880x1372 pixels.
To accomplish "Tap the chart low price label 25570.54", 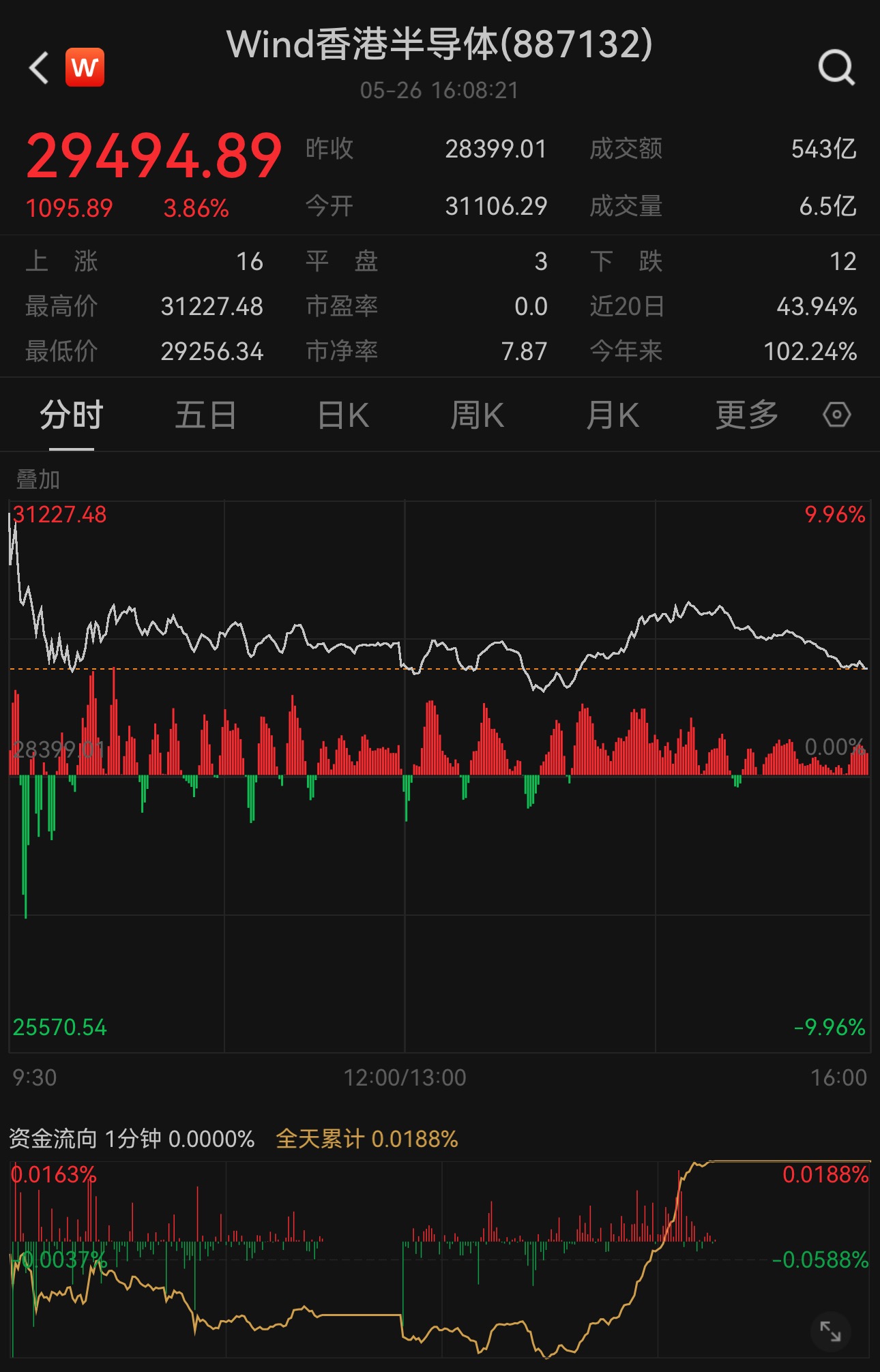I will point(60,1027).
